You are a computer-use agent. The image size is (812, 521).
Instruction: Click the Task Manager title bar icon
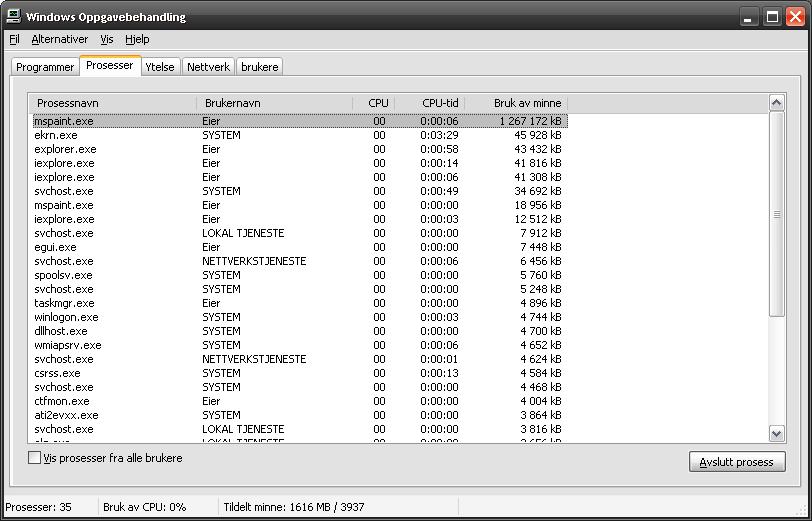point(13,16)
